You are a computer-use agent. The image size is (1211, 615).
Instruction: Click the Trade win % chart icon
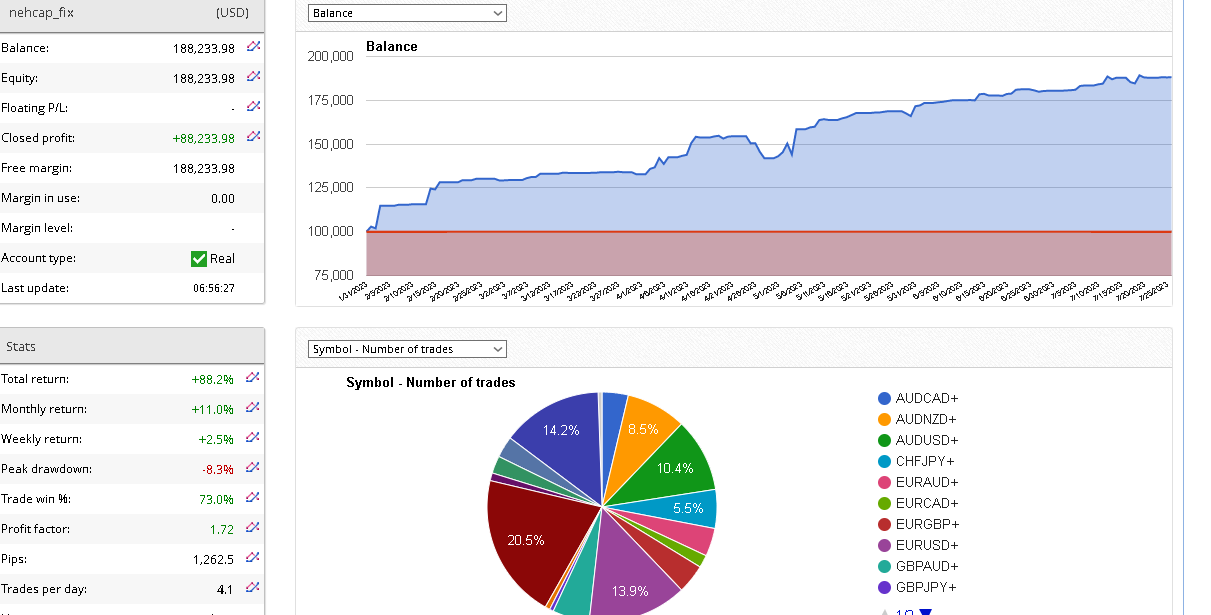point(253,498)
